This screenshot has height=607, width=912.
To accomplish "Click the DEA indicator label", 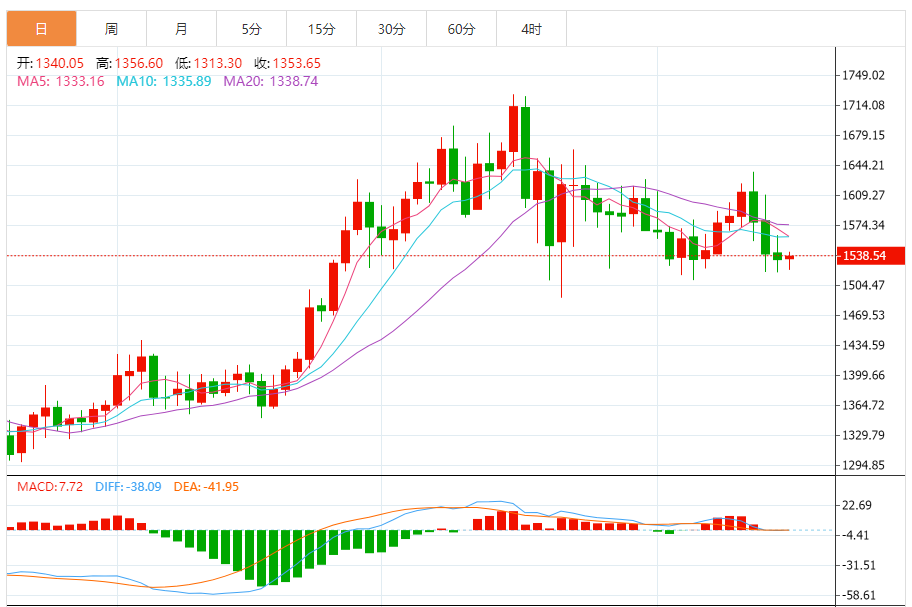I will (x=208, y=487).
